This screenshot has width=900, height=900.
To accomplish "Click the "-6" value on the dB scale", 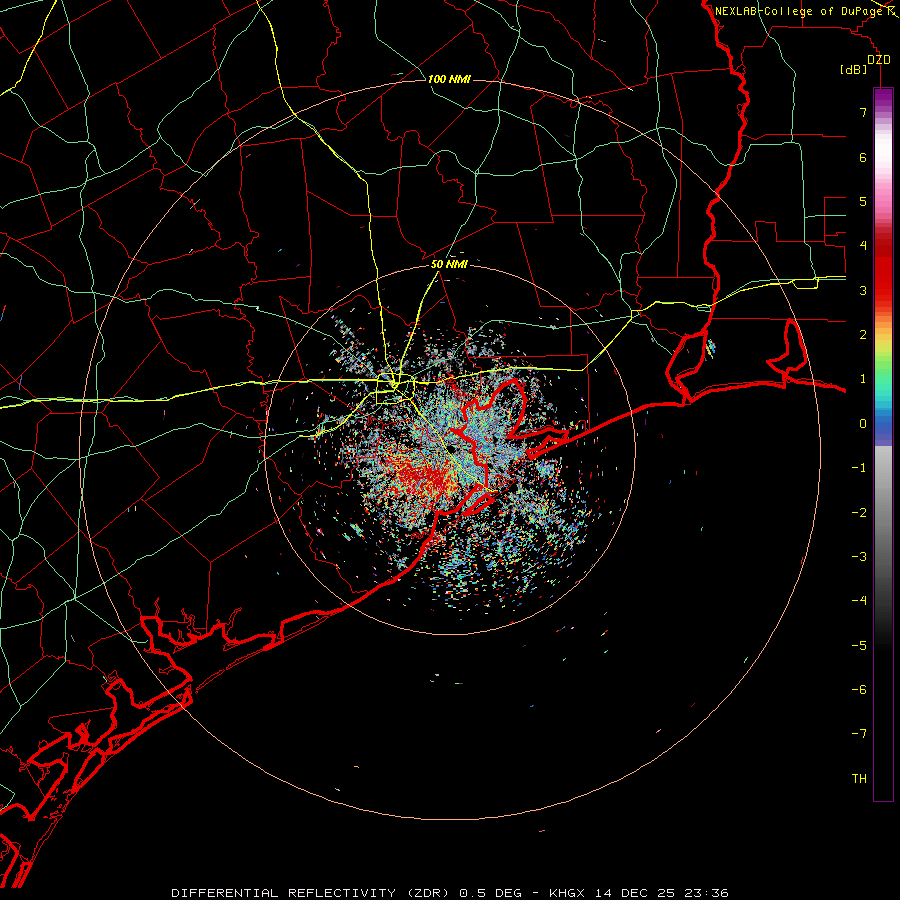I will tap(859, 690).
